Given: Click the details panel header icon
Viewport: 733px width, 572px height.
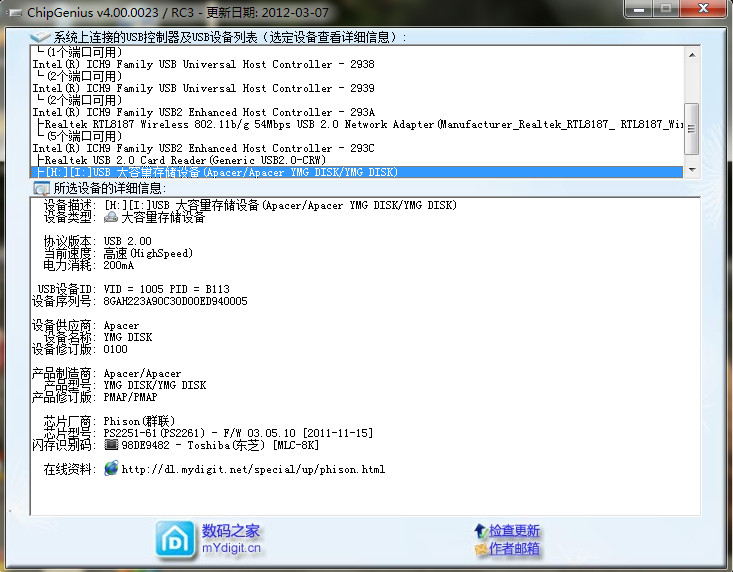Looking at the screenshot, I should coord(41,188).
